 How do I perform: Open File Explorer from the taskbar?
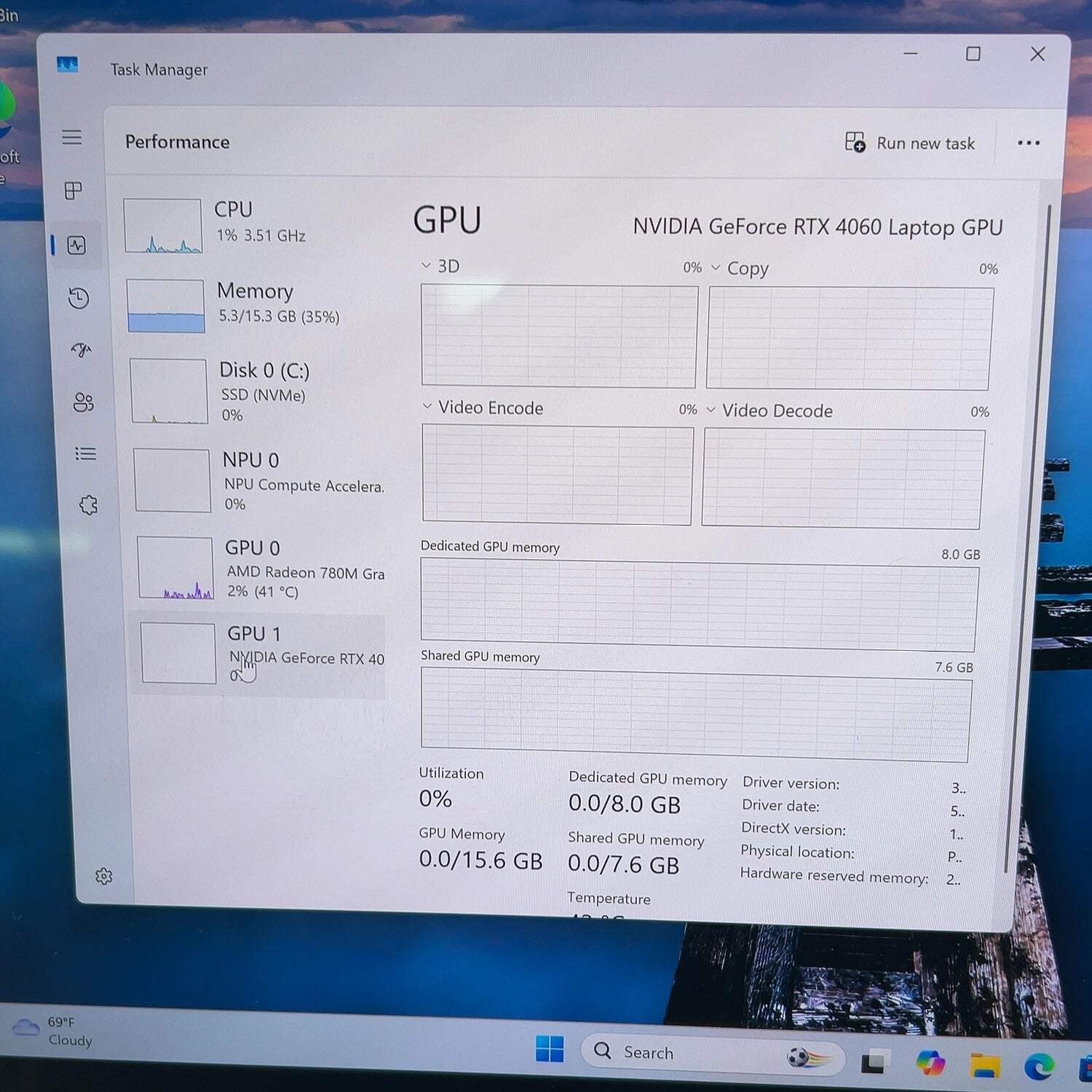coord(984,1065)
